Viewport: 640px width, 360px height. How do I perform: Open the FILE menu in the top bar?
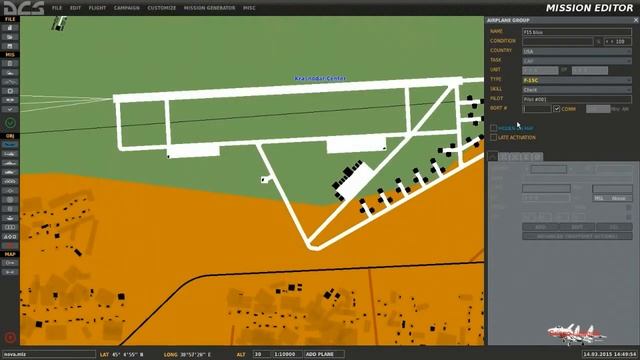coord(57,8)
